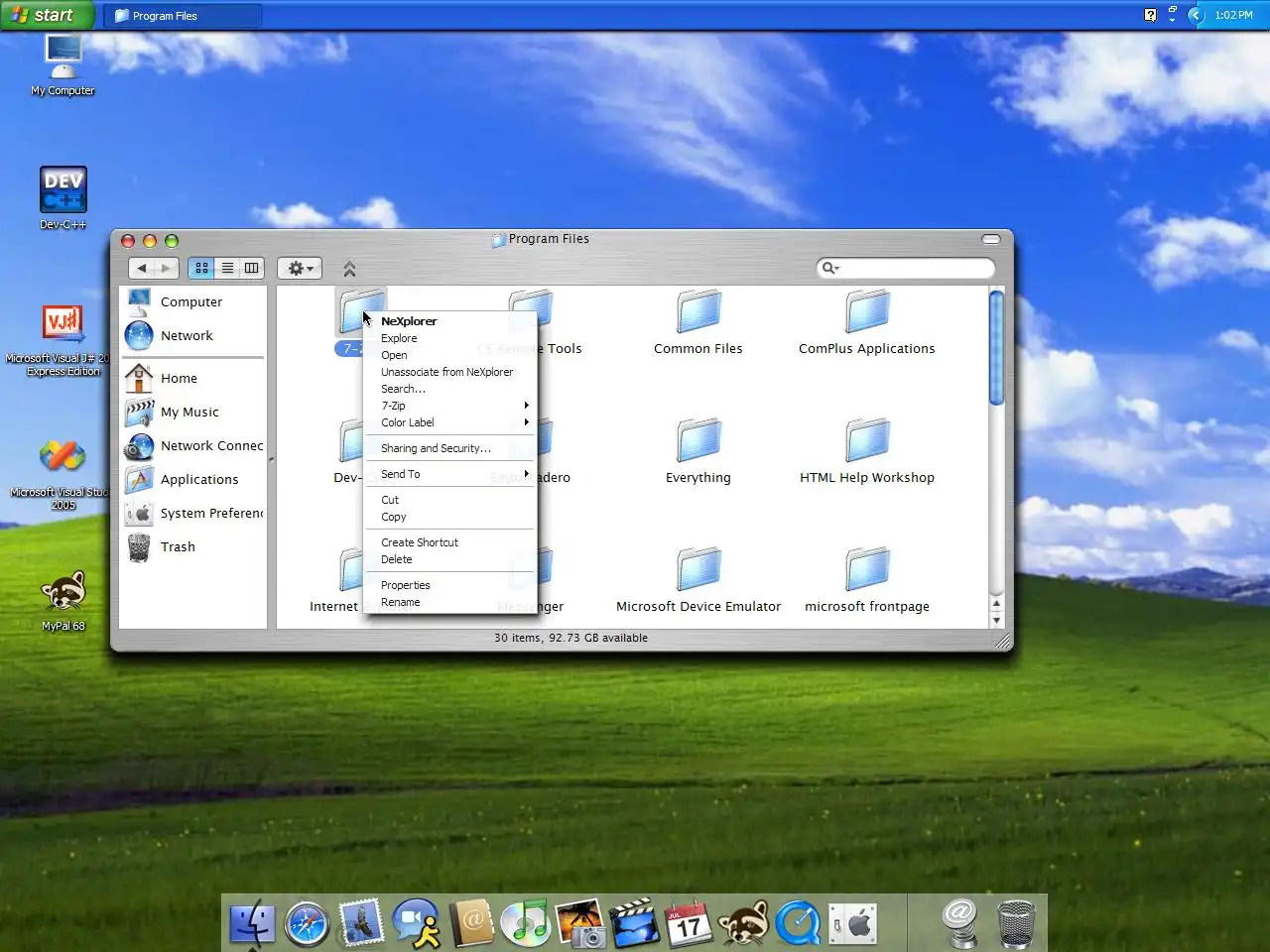Open the Trash bin in dock
Screen dimensions: 1270x952
pyautogui.click(x=1015, y=923)
